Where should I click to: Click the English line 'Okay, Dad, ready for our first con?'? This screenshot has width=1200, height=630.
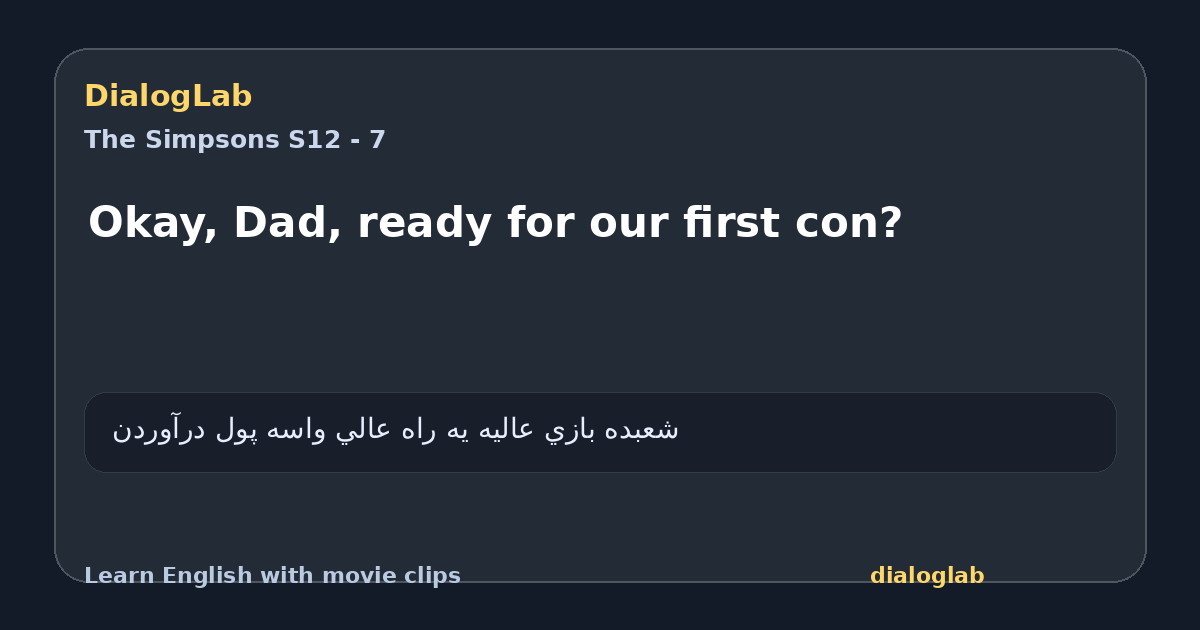pos(495,223)
